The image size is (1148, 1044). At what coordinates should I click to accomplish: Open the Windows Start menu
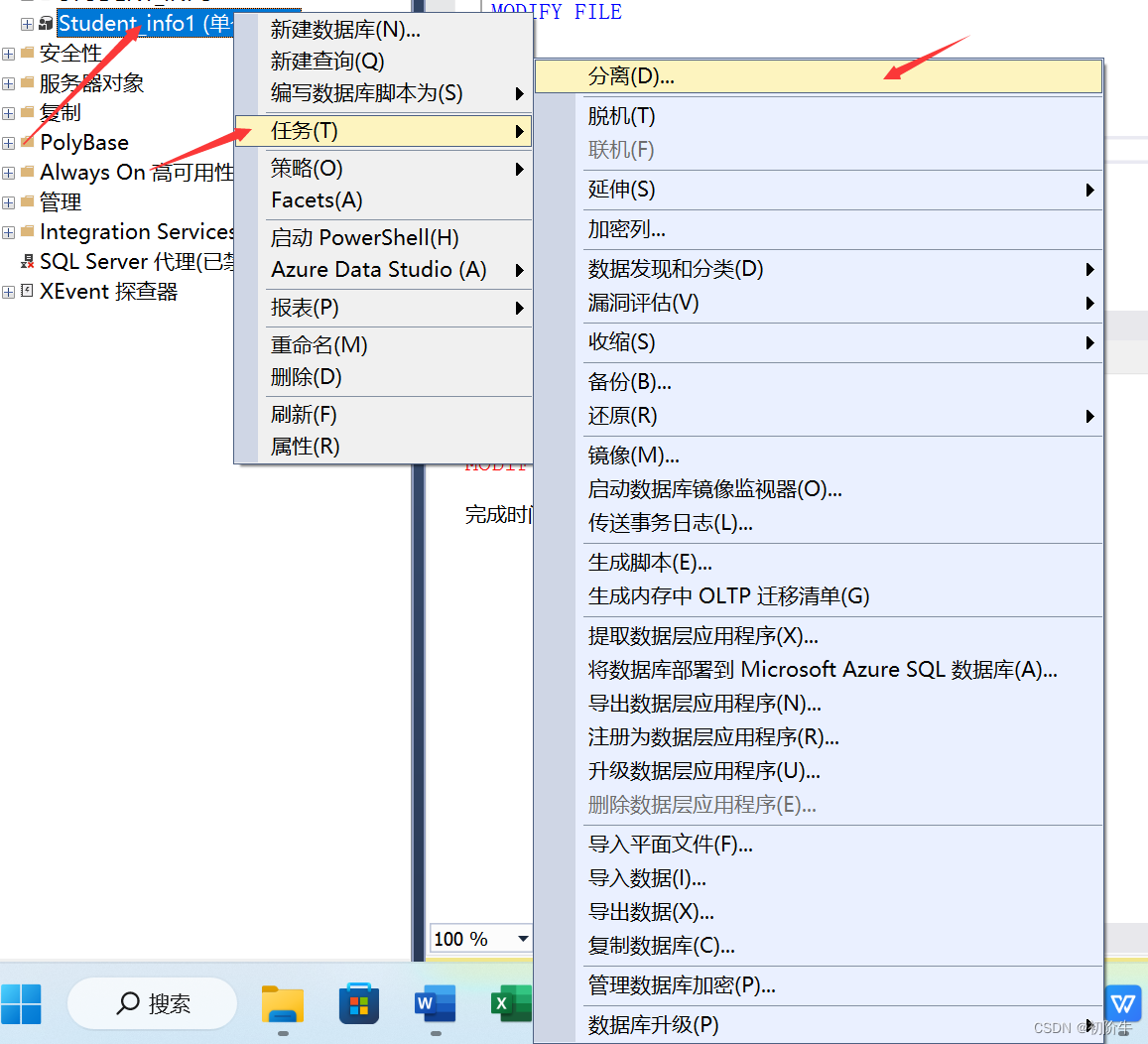[21, 1003]
